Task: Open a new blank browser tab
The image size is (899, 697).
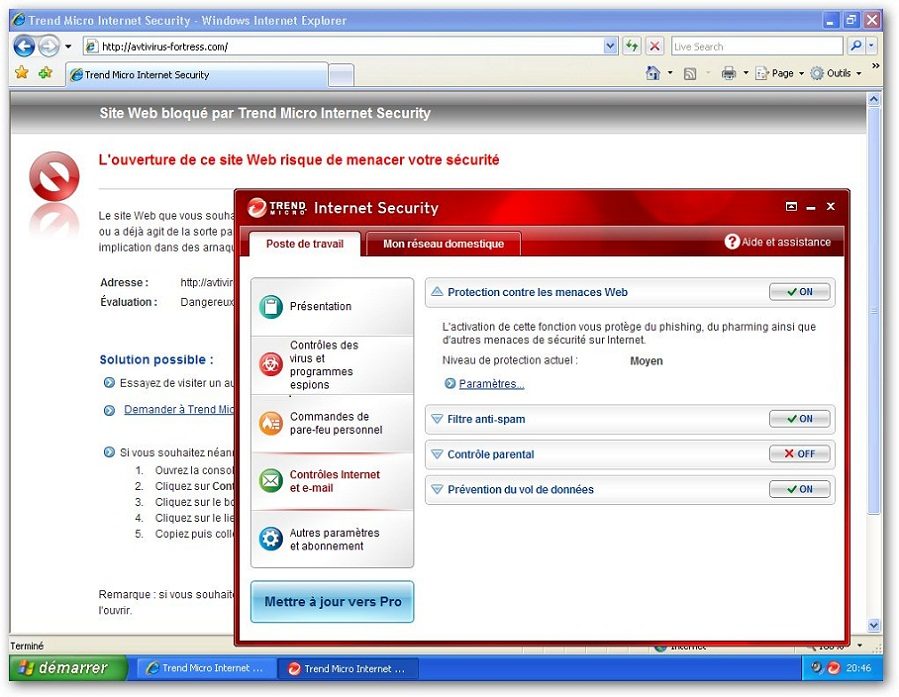Action: (341, 75)
